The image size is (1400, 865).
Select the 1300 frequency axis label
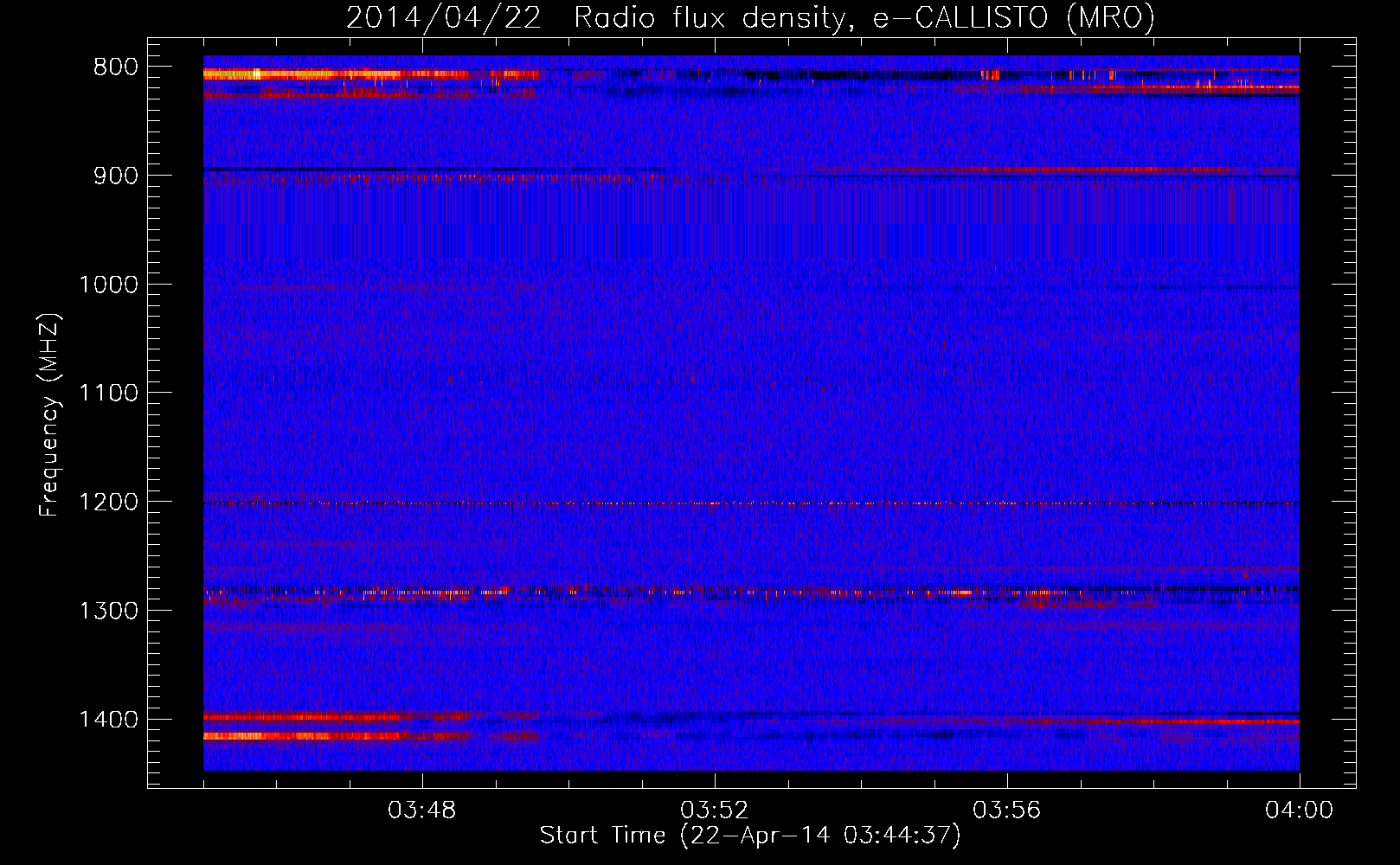pos(109,611)
